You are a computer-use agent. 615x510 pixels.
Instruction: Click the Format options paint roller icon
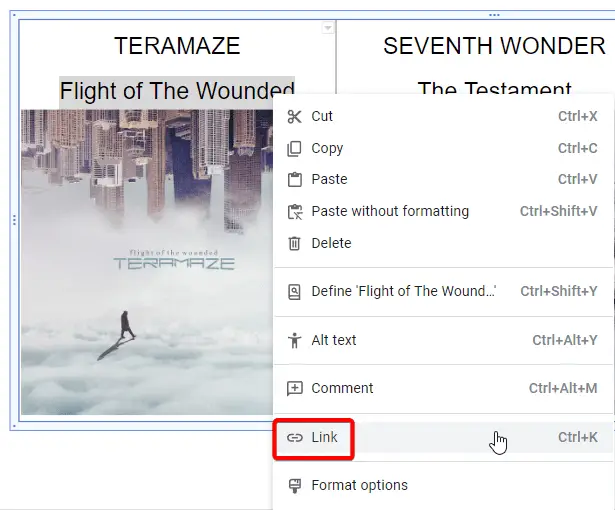[x=295, y=486]
